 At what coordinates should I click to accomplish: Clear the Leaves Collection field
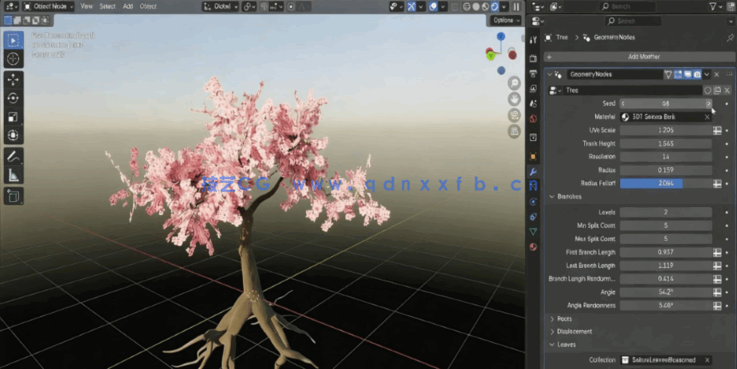coord(707,360)
